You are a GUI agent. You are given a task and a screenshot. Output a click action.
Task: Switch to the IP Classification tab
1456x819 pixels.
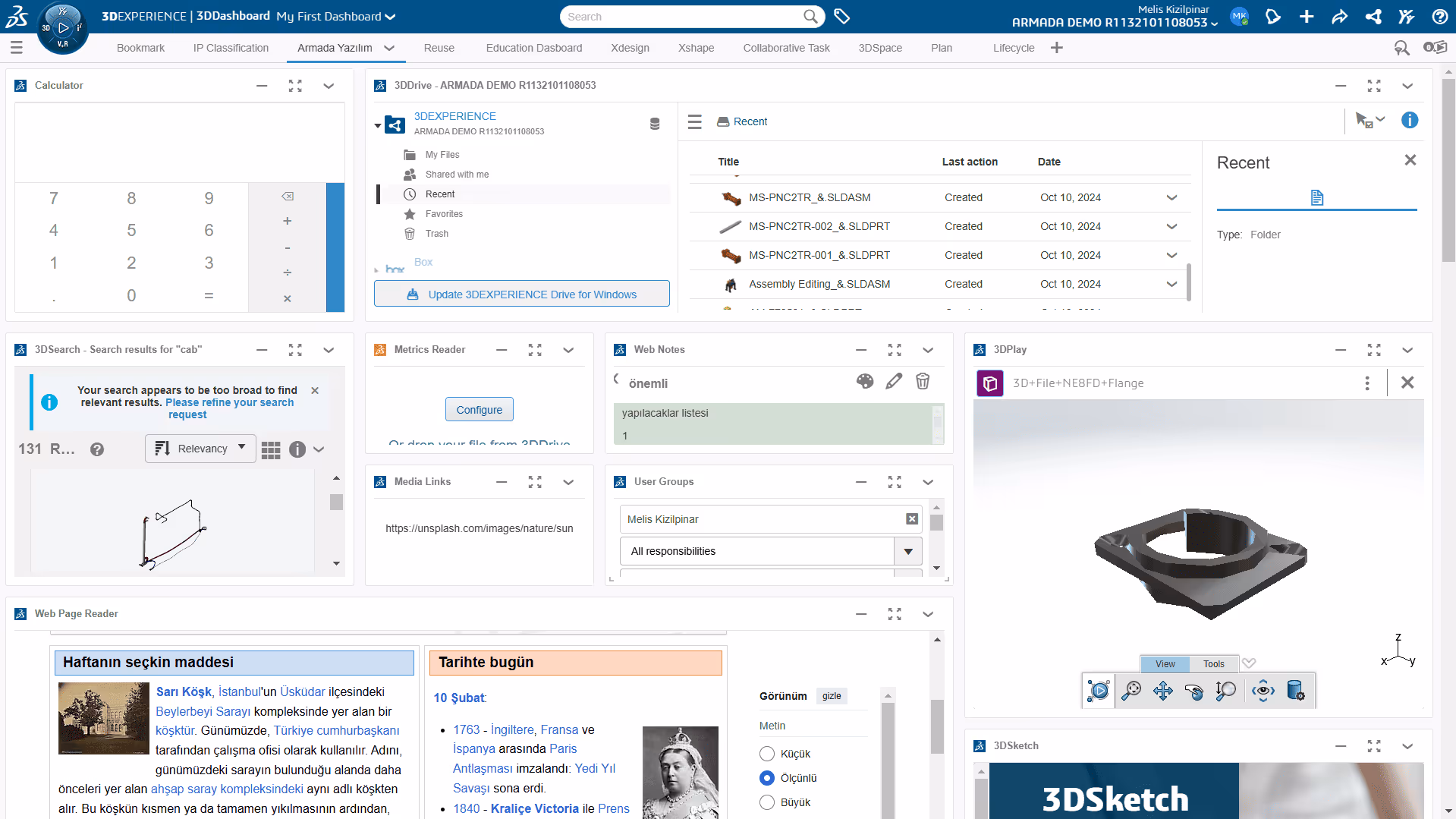(x=231, y=48)
